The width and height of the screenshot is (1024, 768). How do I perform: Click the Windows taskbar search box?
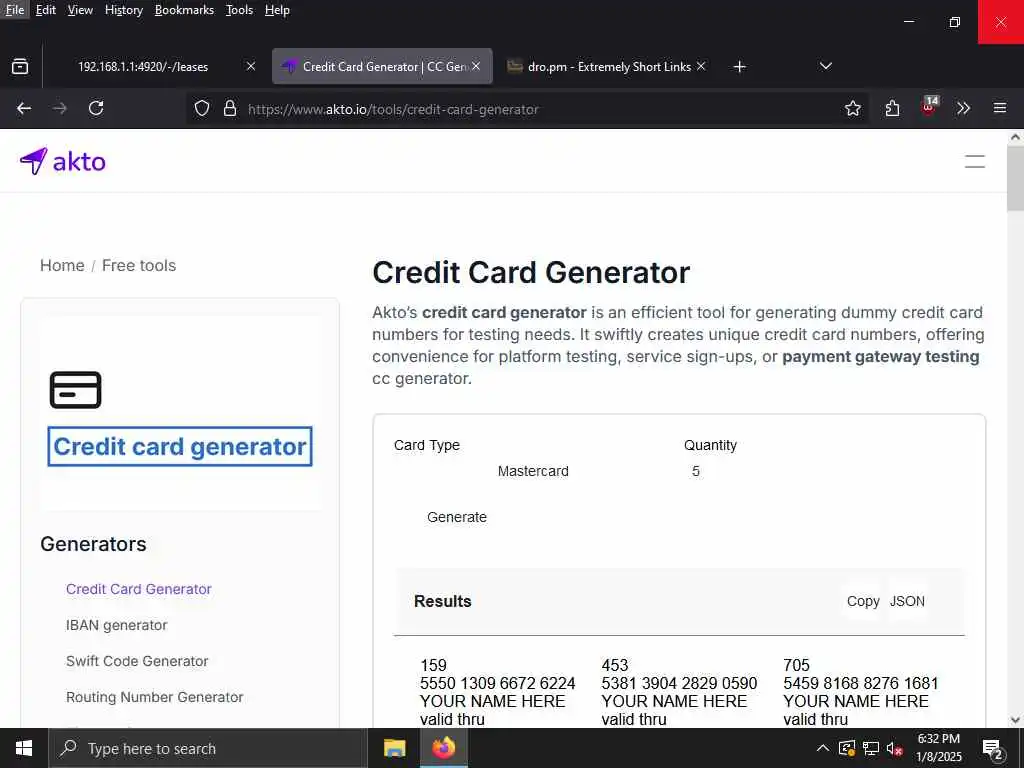click(x=208, y=748)
